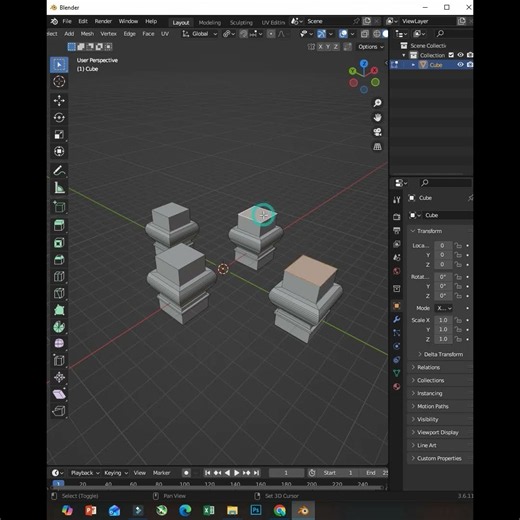Collapse the Transform panel
The width and height of the screenshot is (520, 520).
tap(413, 231)
